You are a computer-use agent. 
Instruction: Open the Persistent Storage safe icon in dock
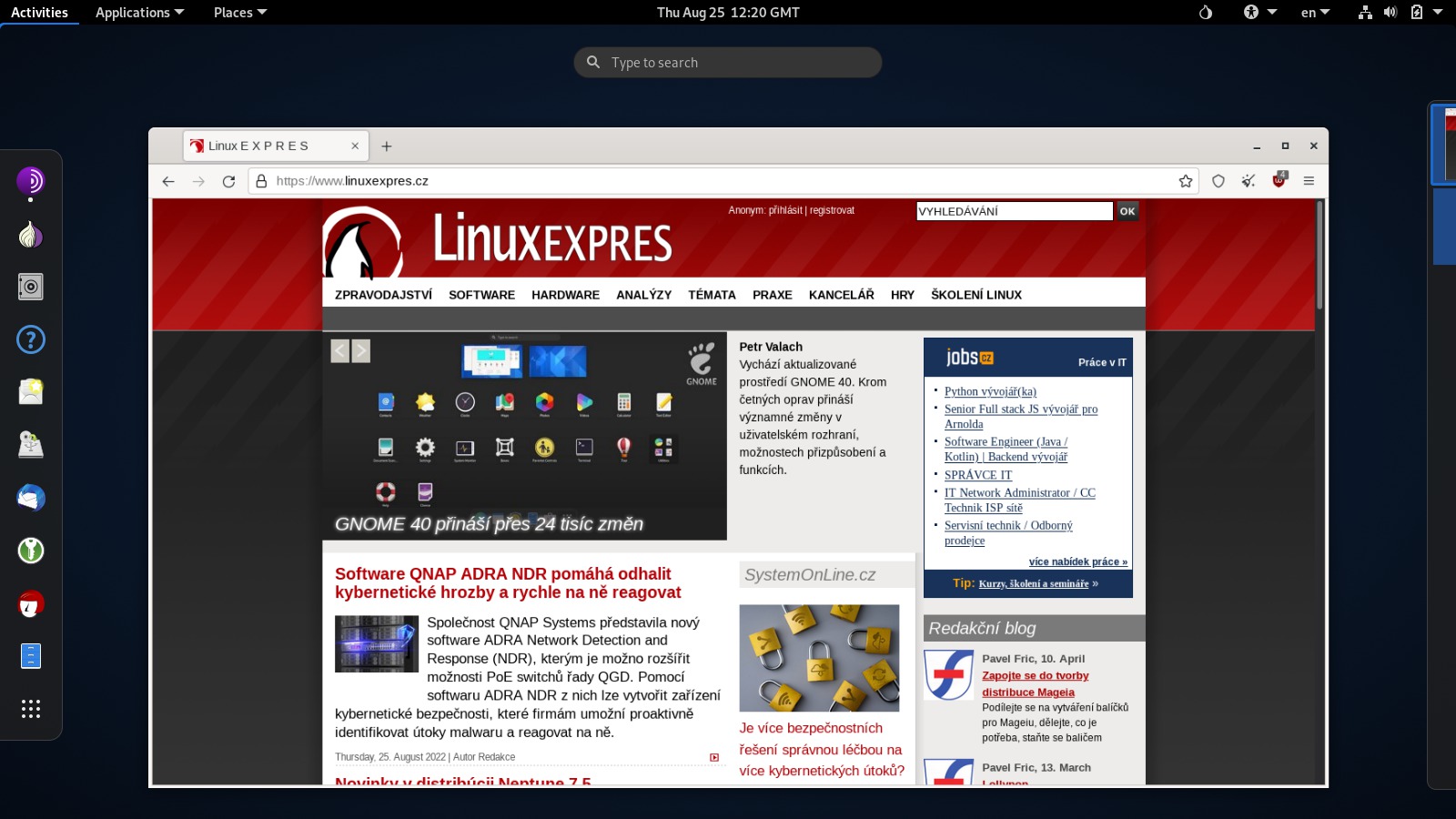pyautogui.click(x=31, y=287)
